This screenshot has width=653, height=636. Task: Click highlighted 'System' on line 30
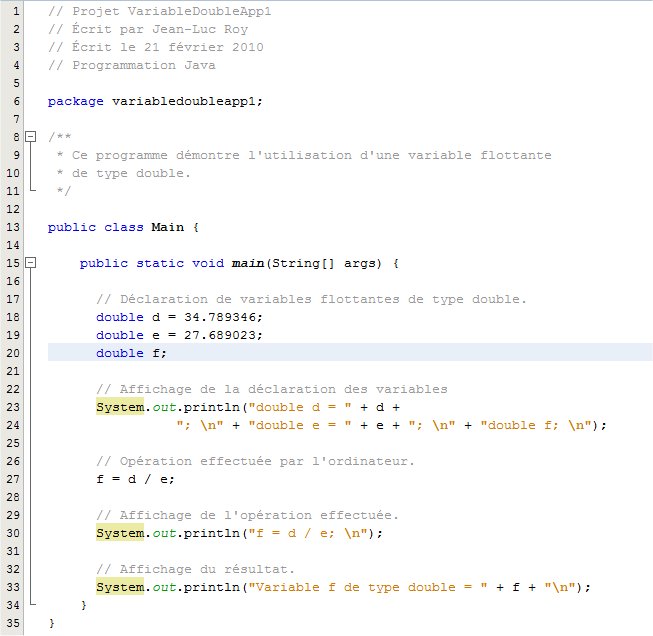pyautogui.click(x=120, y=533)
